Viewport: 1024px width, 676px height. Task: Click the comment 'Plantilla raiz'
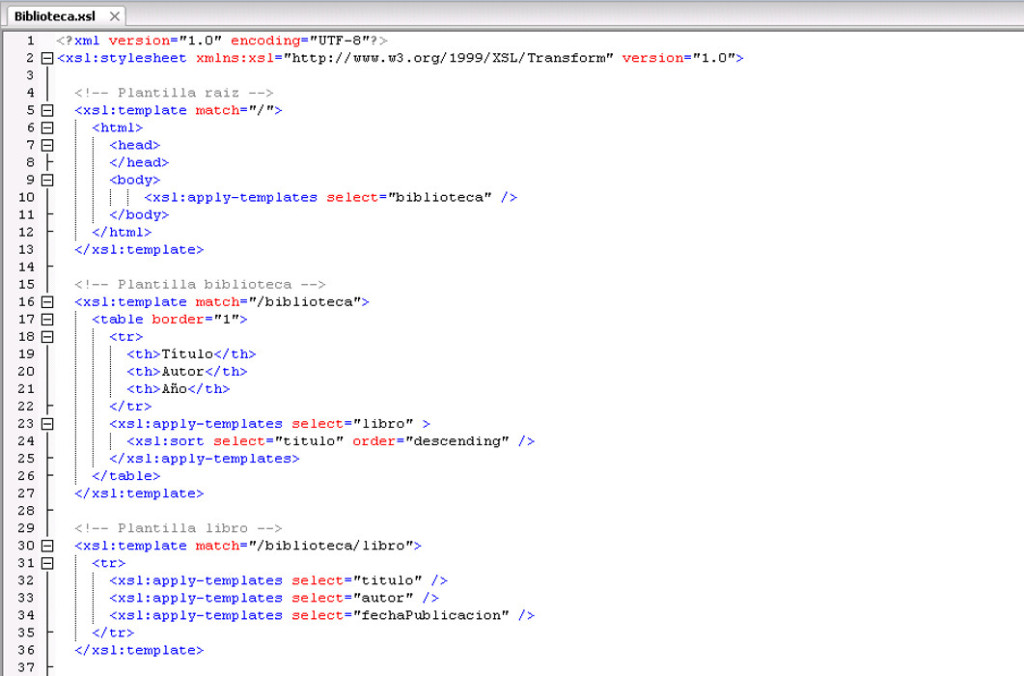174,93
